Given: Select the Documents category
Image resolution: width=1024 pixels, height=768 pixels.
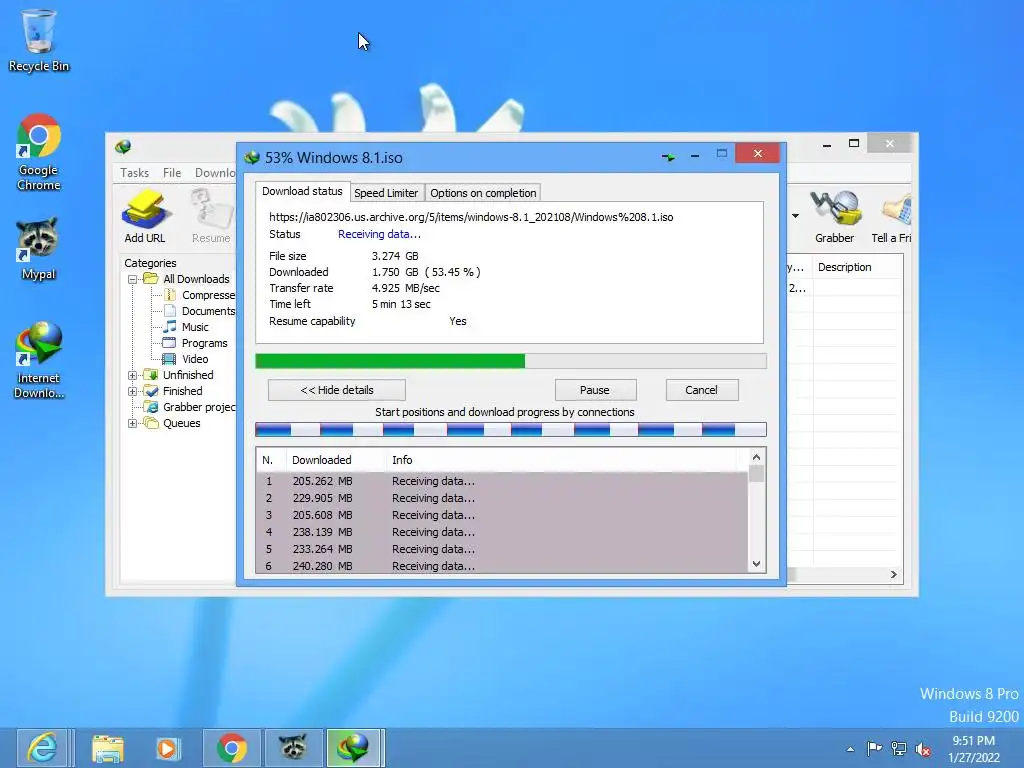Looking at the screenshot, I should click(x=199, y=311).
